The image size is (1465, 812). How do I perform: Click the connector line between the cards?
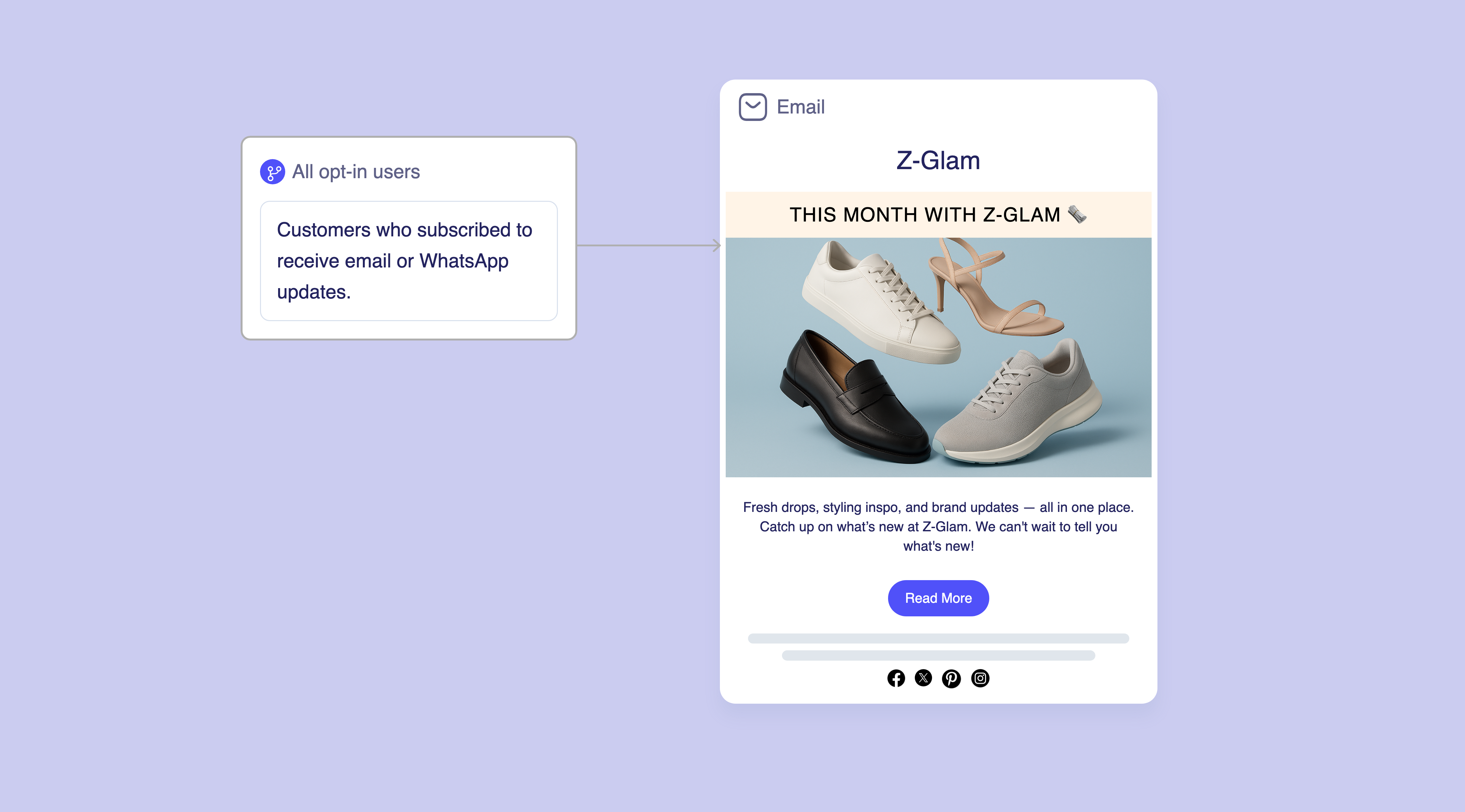point(646,246)
